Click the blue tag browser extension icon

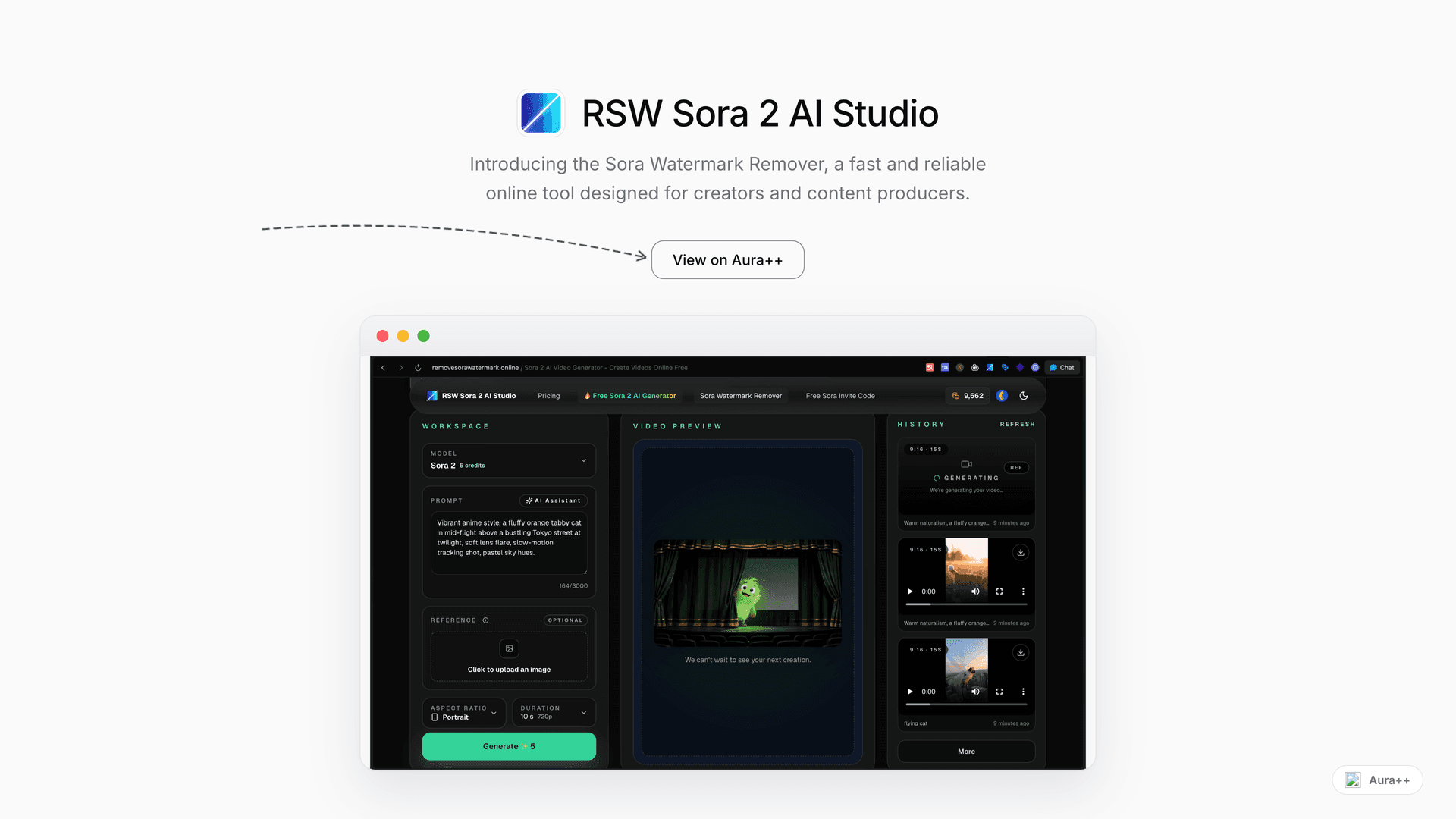(x=1005, y=368)
